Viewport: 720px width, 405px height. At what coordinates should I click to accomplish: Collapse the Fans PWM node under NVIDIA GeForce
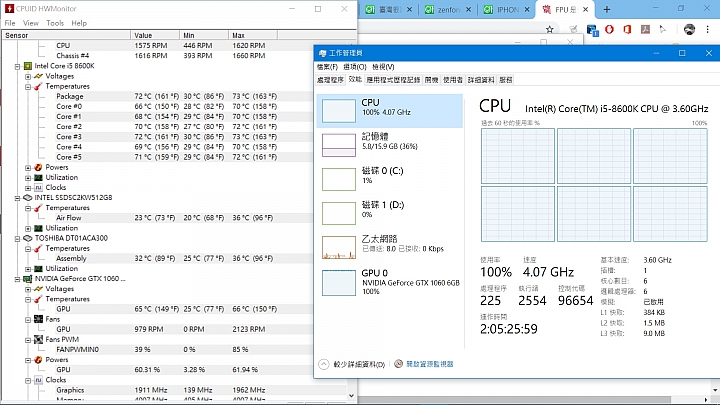point(28,339)
